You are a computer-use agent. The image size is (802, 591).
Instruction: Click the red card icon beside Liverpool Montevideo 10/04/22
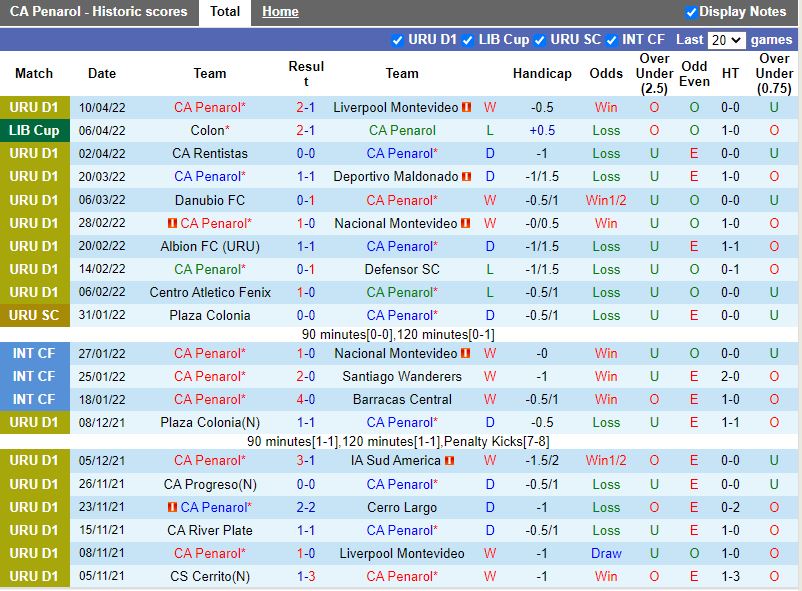(466, 107)
